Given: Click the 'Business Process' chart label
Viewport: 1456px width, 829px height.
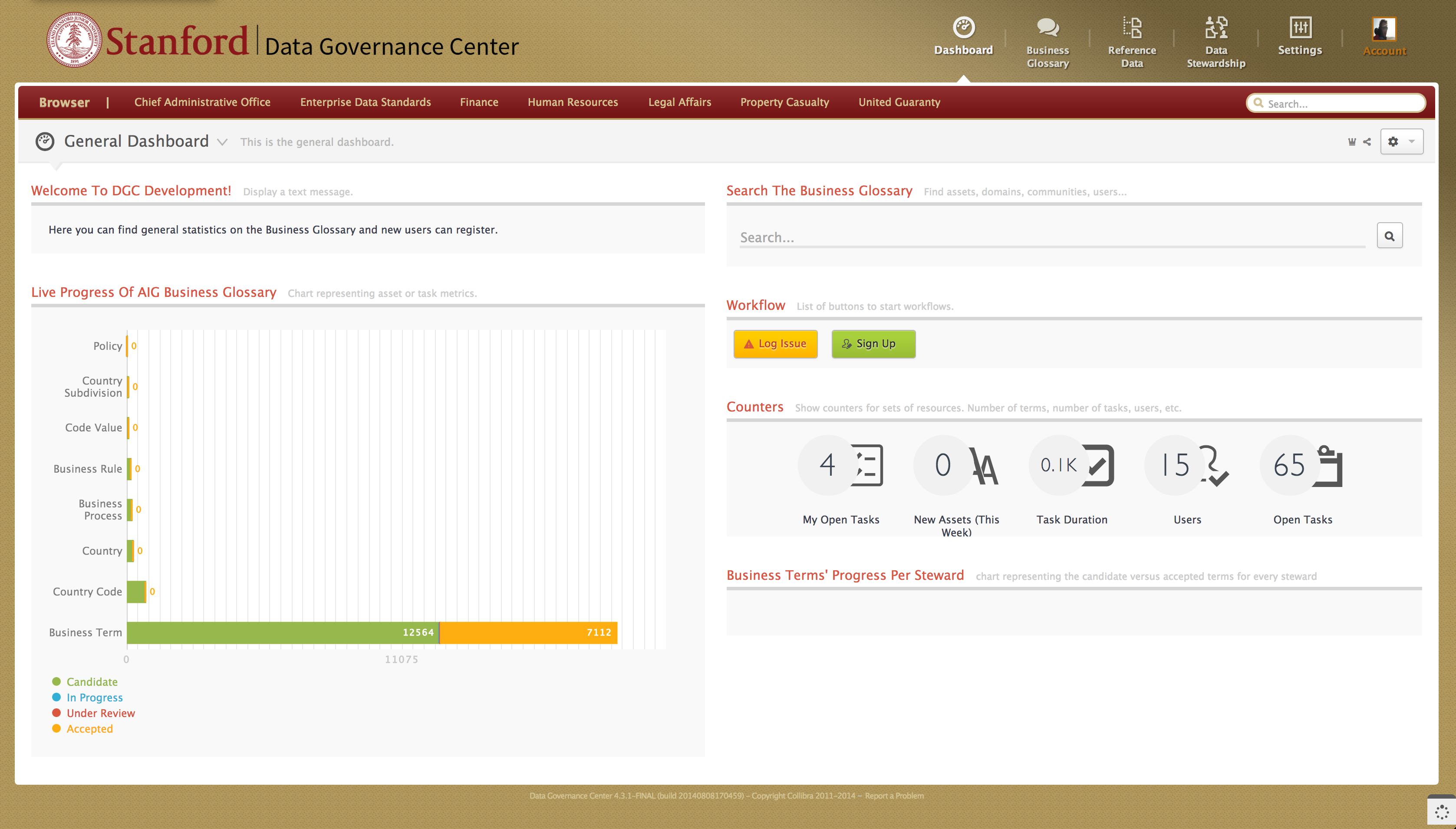Looking at the screenshot, I should pos(100,510).
